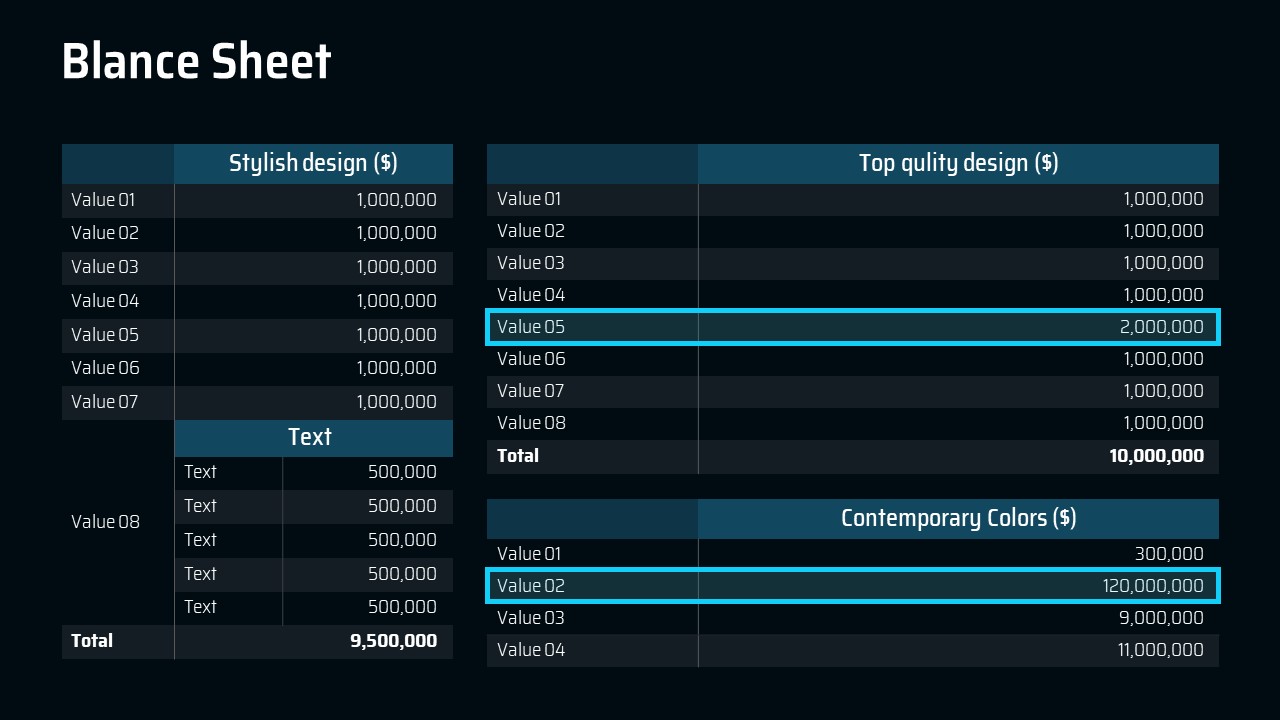
Task: Select the "Top qulity design ($)" header cell
Action: tap(958, 163)
